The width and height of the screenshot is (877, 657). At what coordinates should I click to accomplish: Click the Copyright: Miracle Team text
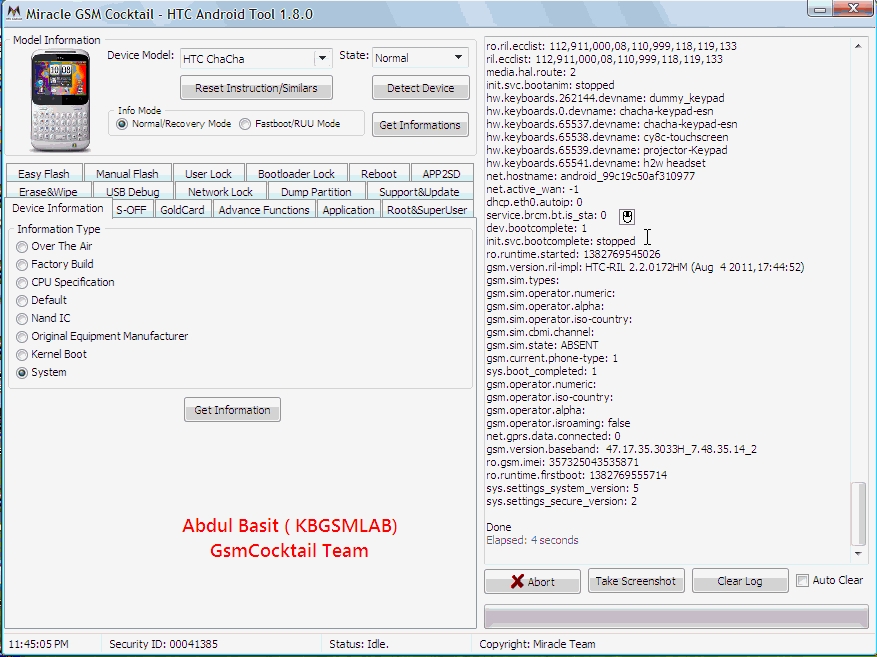[x=537, y=644]
